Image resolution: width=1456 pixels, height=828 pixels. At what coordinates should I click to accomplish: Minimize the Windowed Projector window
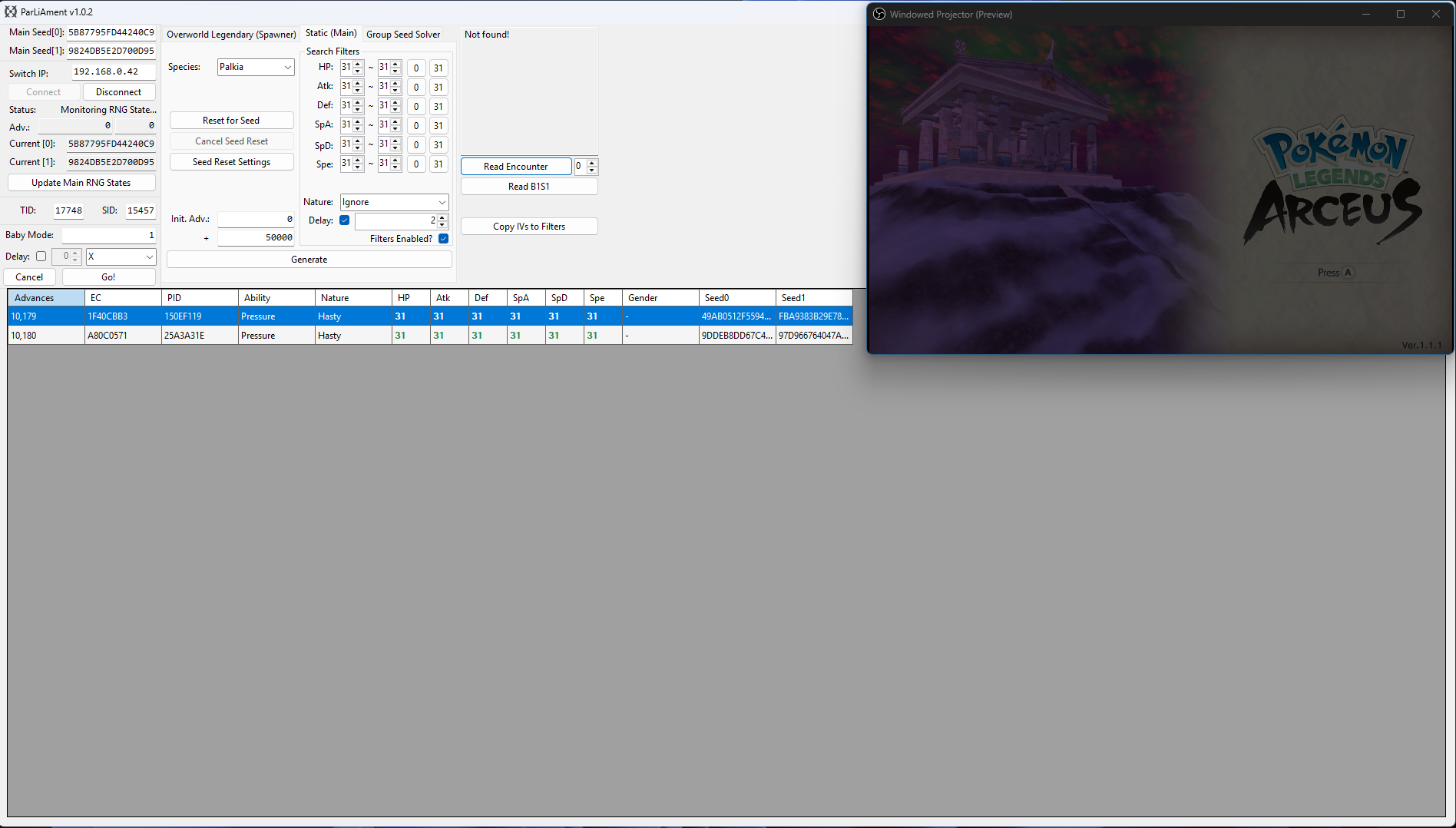click(1366, 14)
